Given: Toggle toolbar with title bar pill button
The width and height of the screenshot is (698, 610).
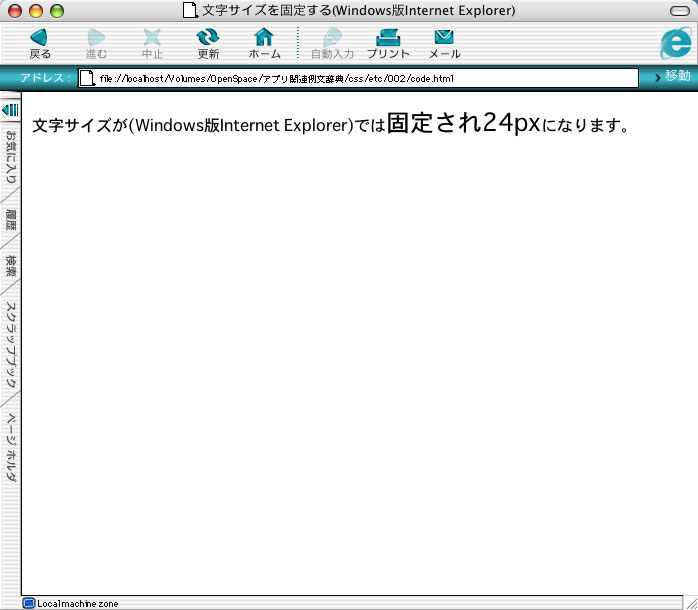Looking at the screenshot, I should tap(679, 11).
